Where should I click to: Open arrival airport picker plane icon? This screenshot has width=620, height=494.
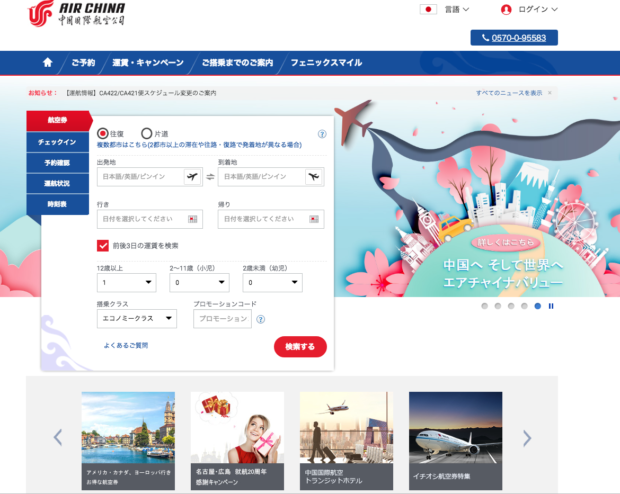(x=314, y=176)
